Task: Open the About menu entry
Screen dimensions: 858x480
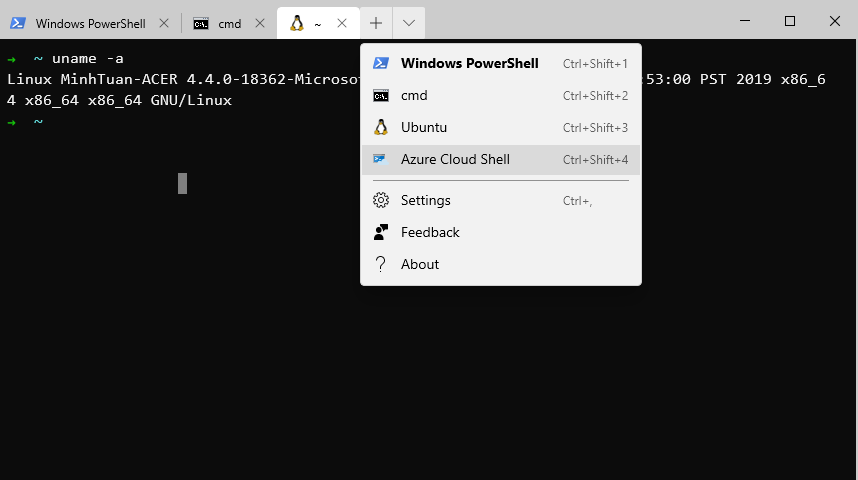Action: click(x=420, y=264)
